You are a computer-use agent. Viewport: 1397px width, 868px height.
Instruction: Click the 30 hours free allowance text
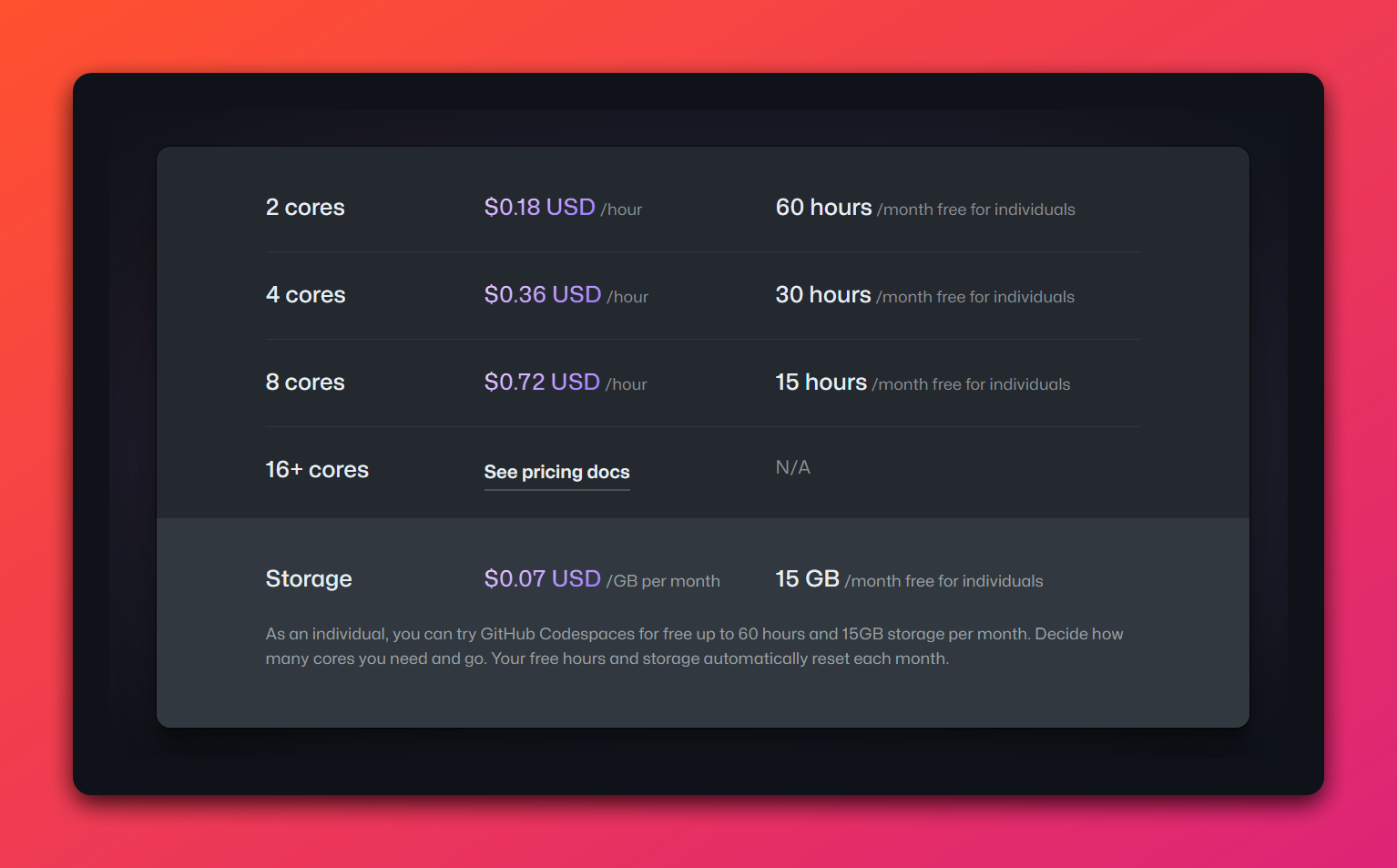coord(822,295)
